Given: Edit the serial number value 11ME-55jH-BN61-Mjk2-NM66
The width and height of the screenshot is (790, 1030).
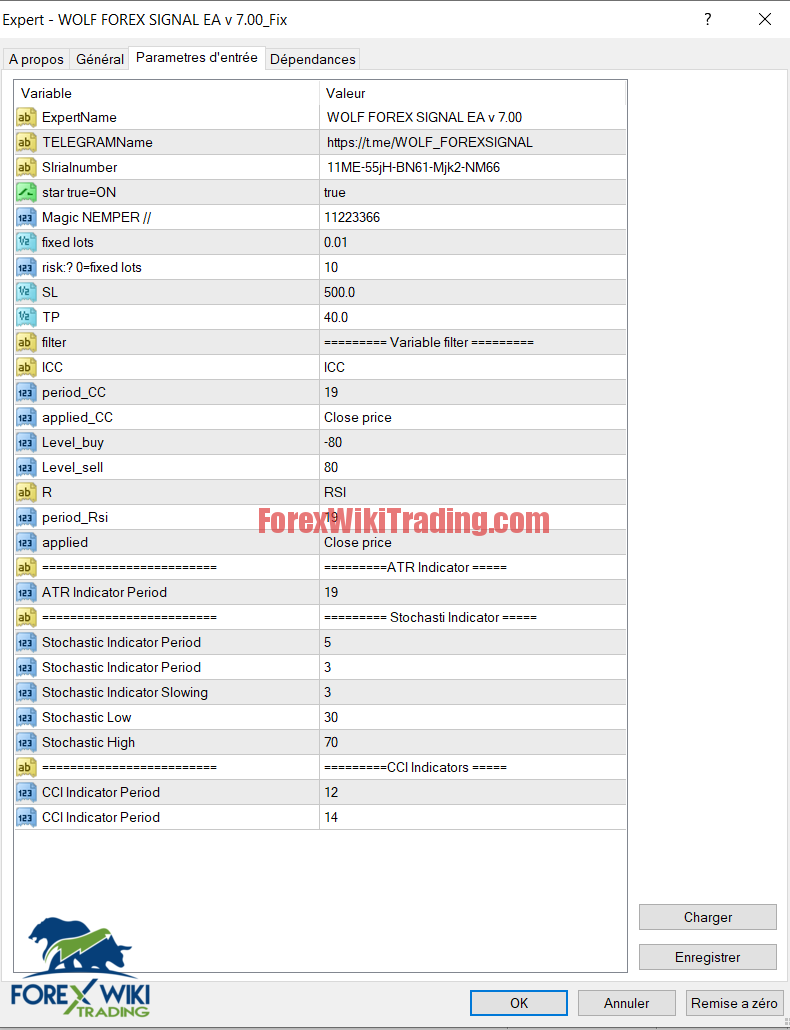Looking at the screenshot, I should [x=473, y=168].
